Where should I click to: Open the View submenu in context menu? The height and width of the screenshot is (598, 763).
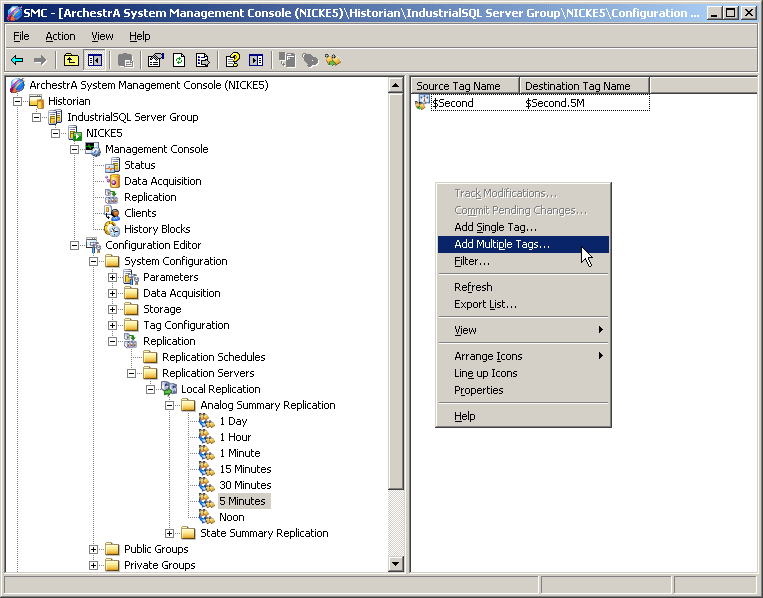pos(523,330)
